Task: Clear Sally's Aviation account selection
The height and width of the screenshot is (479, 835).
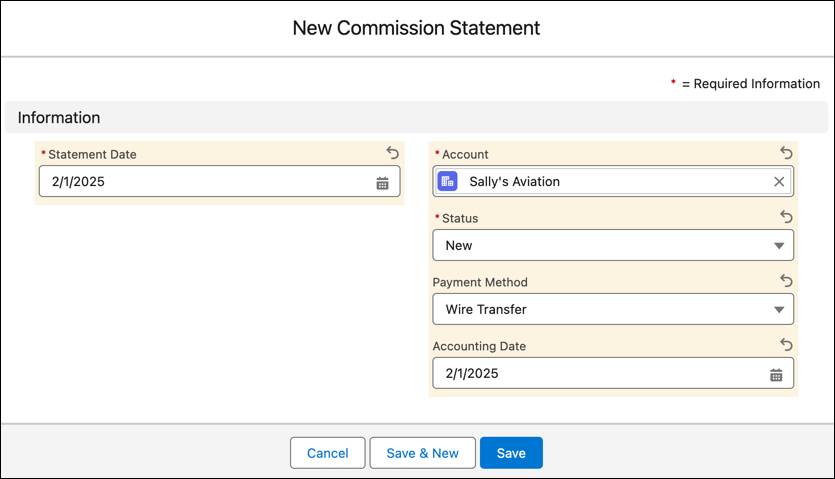Action: click(779, 182)
